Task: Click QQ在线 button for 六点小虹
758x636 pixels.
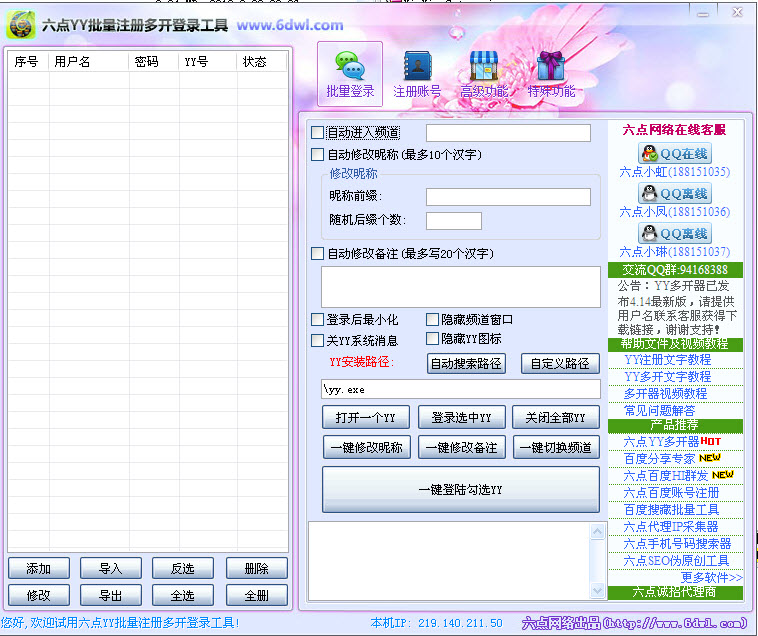Action: (x=674, y=154)
